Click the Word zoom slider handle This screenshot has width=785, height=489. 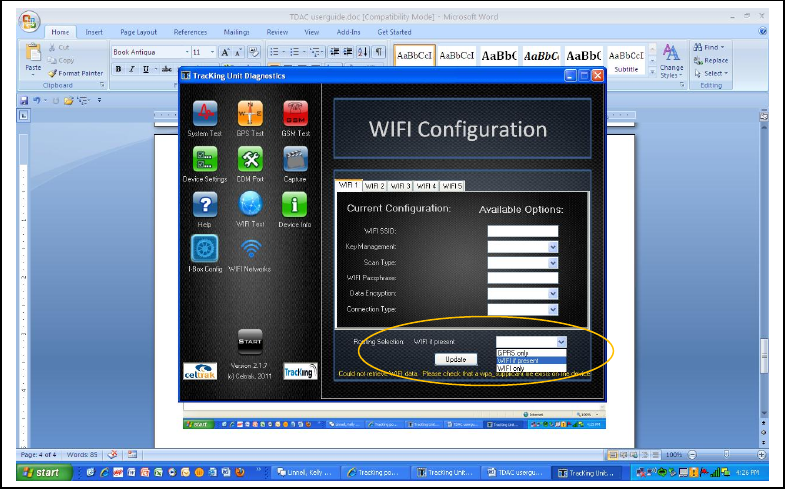pos(726,455)
